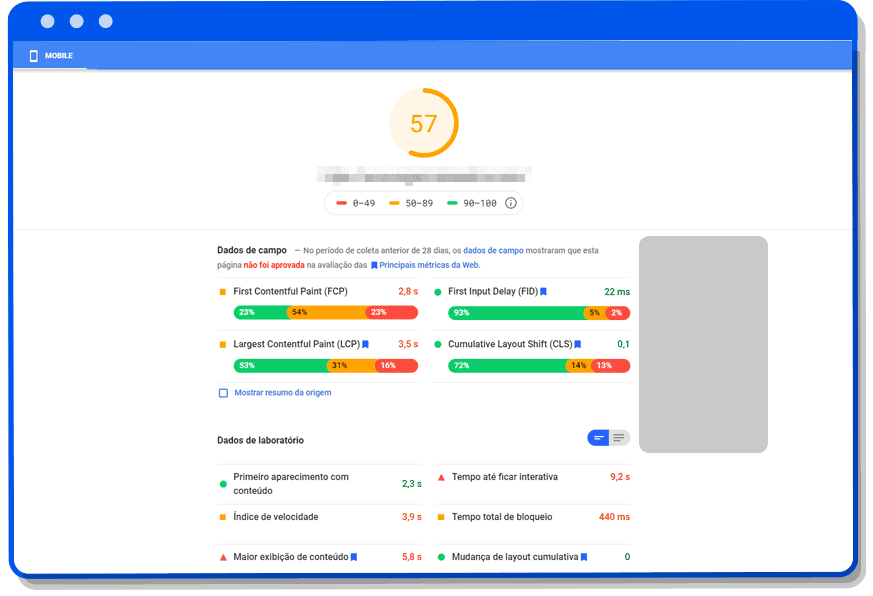Click the FID distribution bar
Viewport: 873px width, 596px height.
pyautogui.click(x=539, y=313)
